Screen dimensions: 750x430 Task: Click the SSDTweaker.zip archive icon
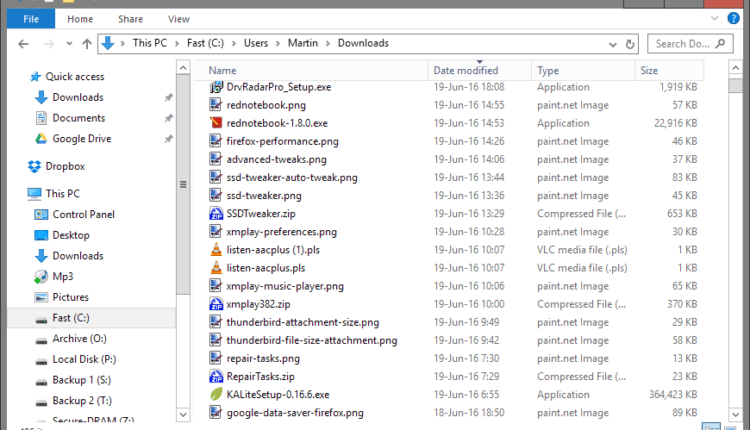pyautogui.click(x=216, y=213)
